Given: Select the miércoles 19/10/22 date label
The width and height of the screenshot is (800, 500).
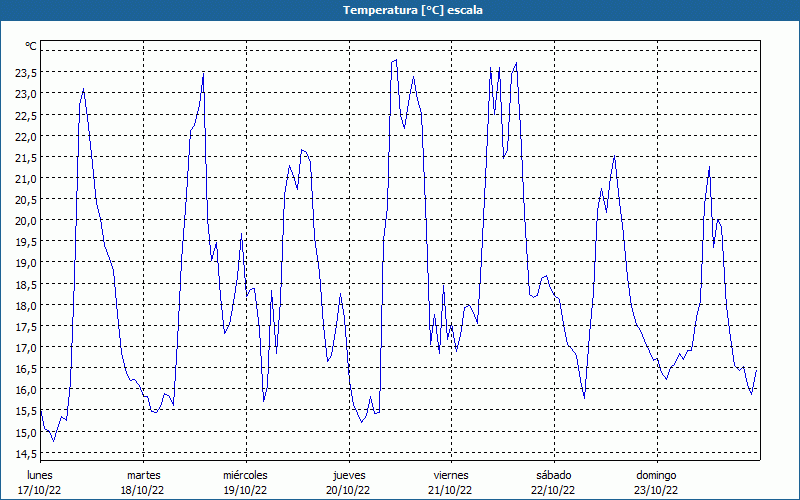Looking at the screenshot, I should (x=245, y=483).
